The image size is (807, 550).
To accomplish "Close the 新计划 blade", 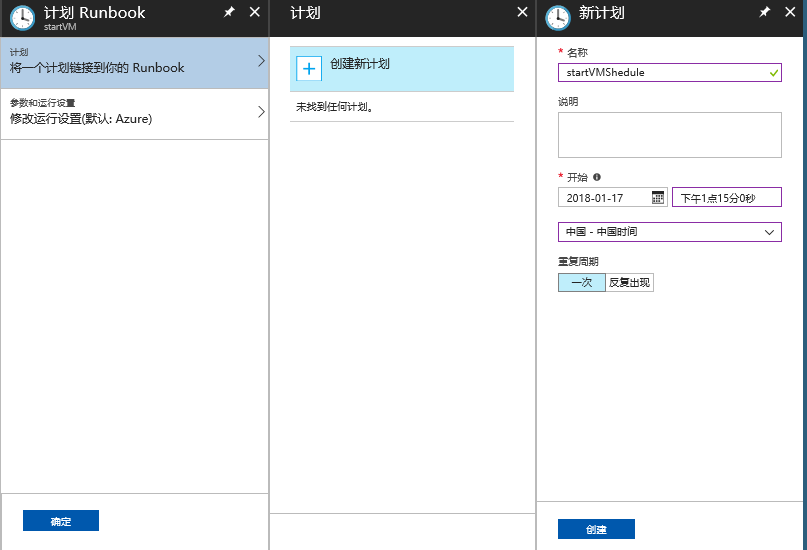I will 790,13.
